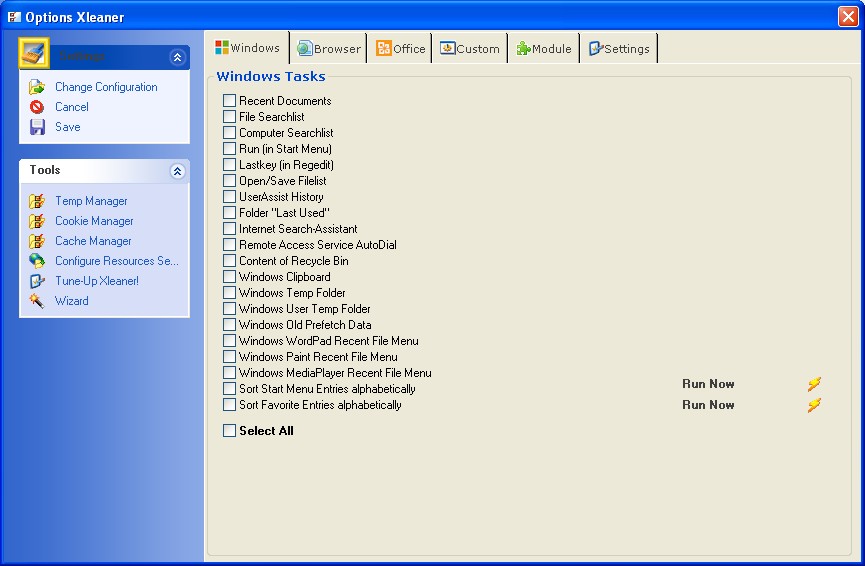Click Run Now for Sort Favorite Entries
865x566 pixels.
[708, 405]
